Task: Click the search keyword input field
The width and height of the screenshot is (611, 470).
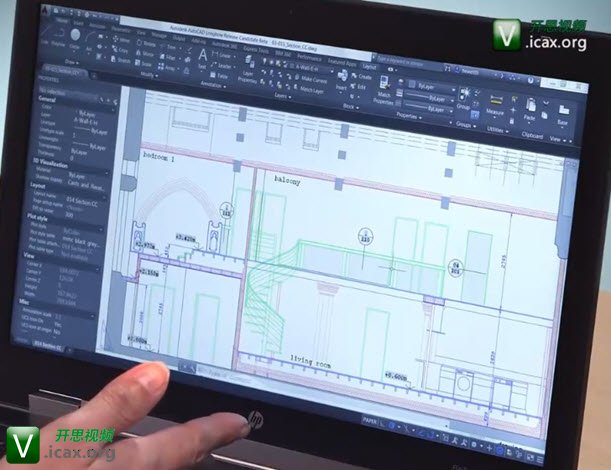Action: (x=408, y=63)
